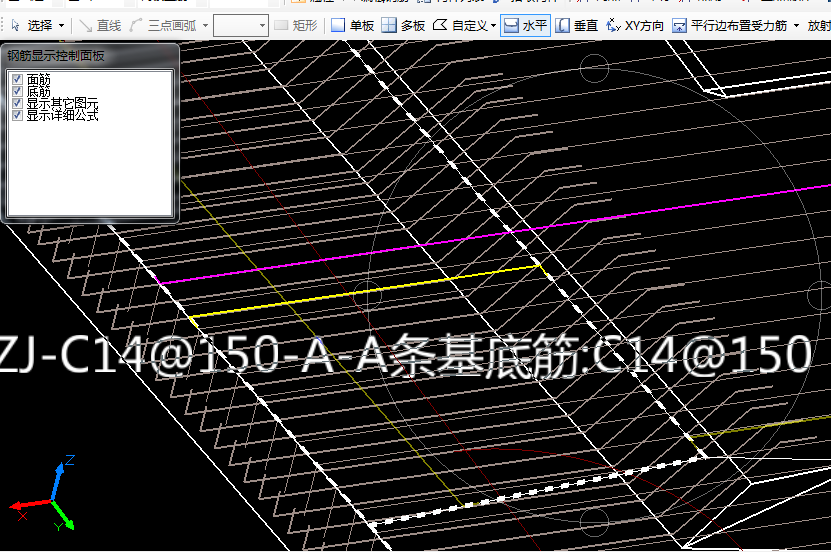
Task: Choose the 三点画弧 three-point arc tool
Action: pyautogui.click(x=164, y=25)
